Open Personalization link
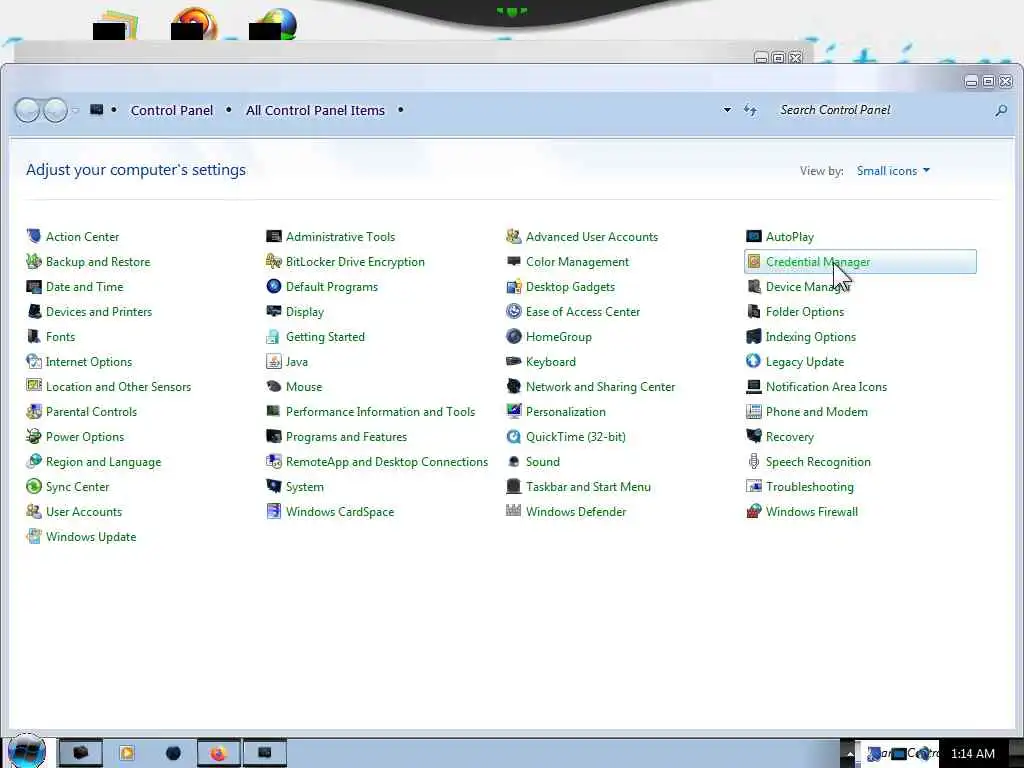 point(566,411)
